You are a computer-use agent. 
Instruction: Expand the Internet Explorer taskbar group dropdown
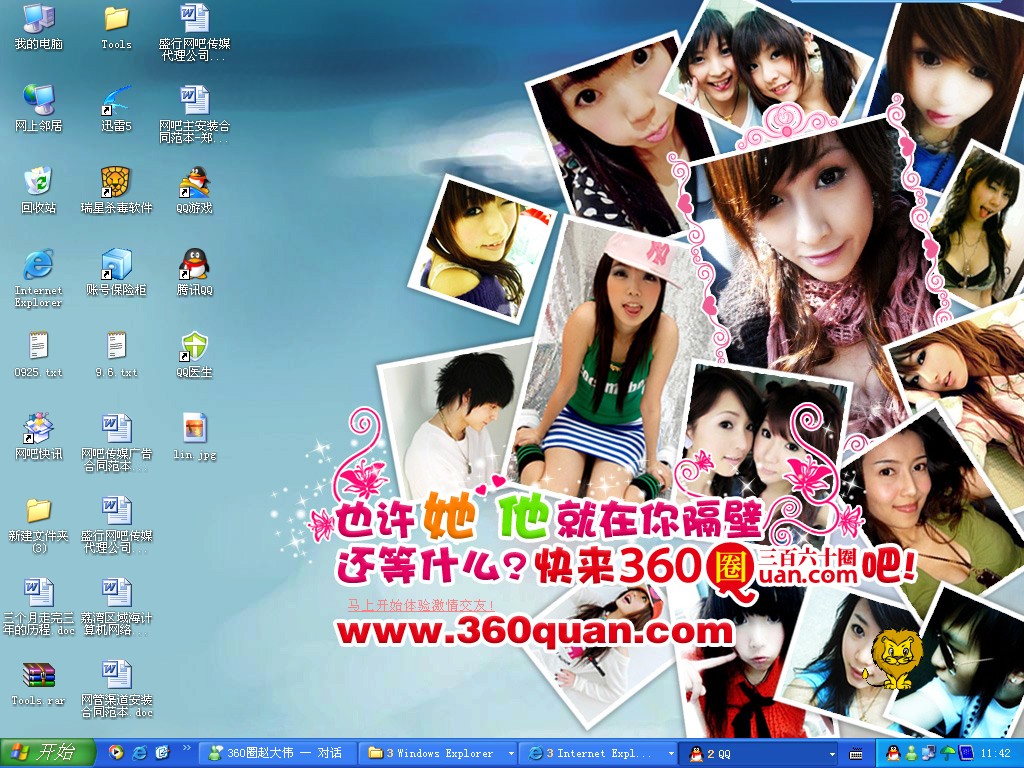(x=671, y=753)
